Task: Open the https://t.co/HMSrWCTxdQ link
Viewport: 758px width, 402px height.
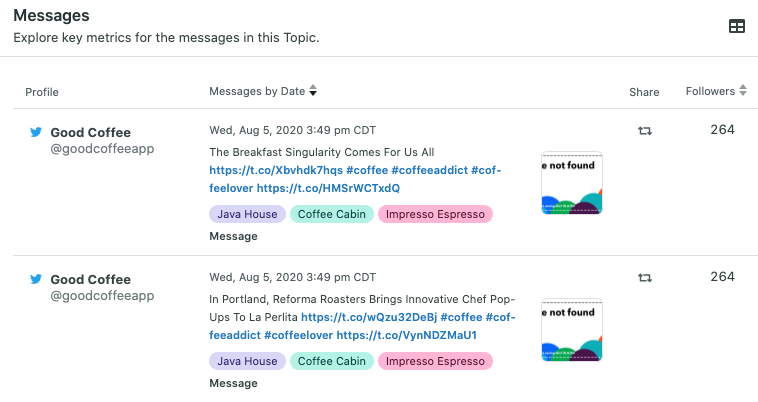Action: click(x=328, y=188)
